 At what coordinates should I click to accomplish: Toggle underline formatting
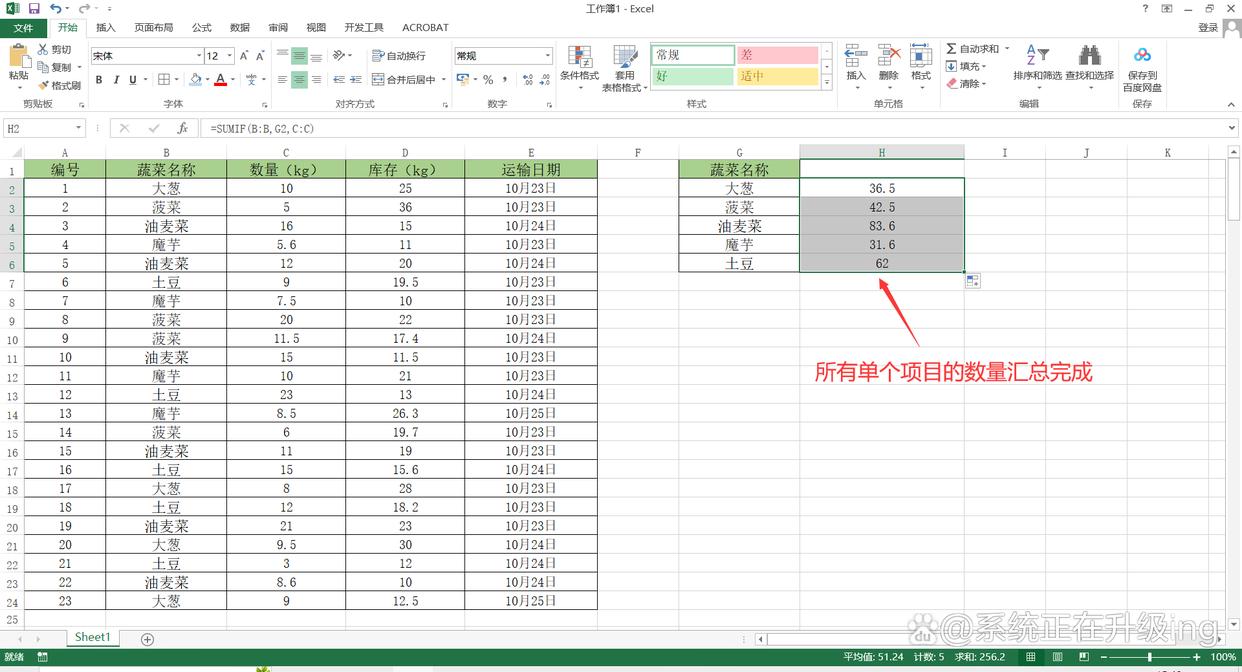(x=133, y=80)
